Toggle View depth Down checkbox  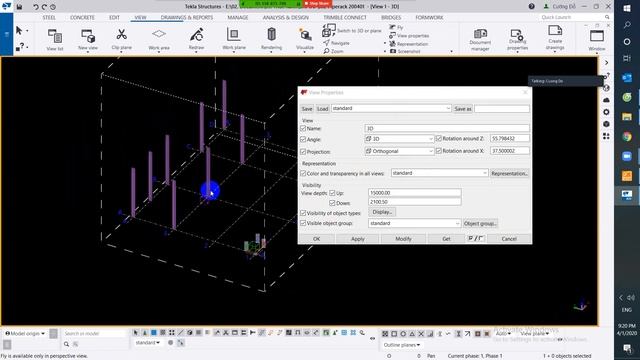(x=332, y=203)
